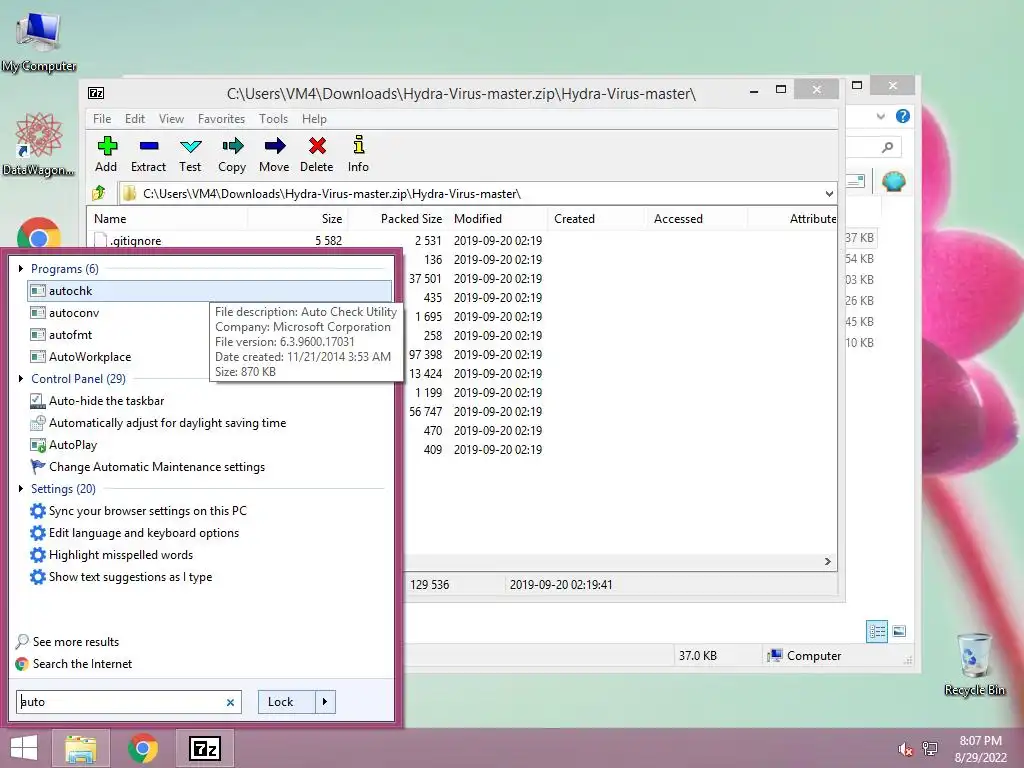
Task: Sort by the Name column header
Action: 167,219
